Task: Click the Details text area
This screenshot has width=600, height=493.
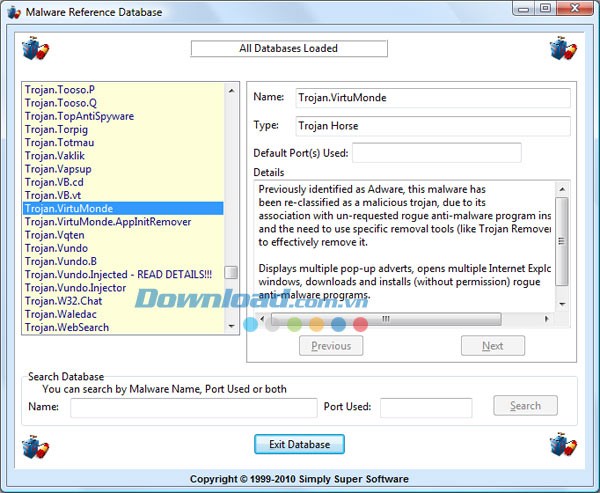Action: click(405, 246)
